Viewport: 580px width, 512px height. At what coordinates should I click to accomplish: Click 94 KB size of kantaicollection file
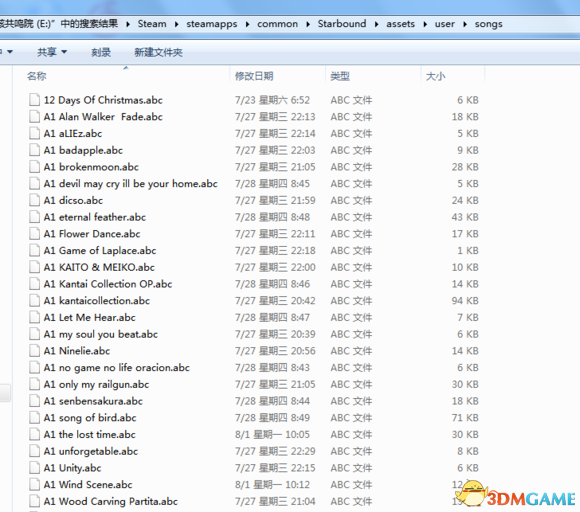(465, 301)
